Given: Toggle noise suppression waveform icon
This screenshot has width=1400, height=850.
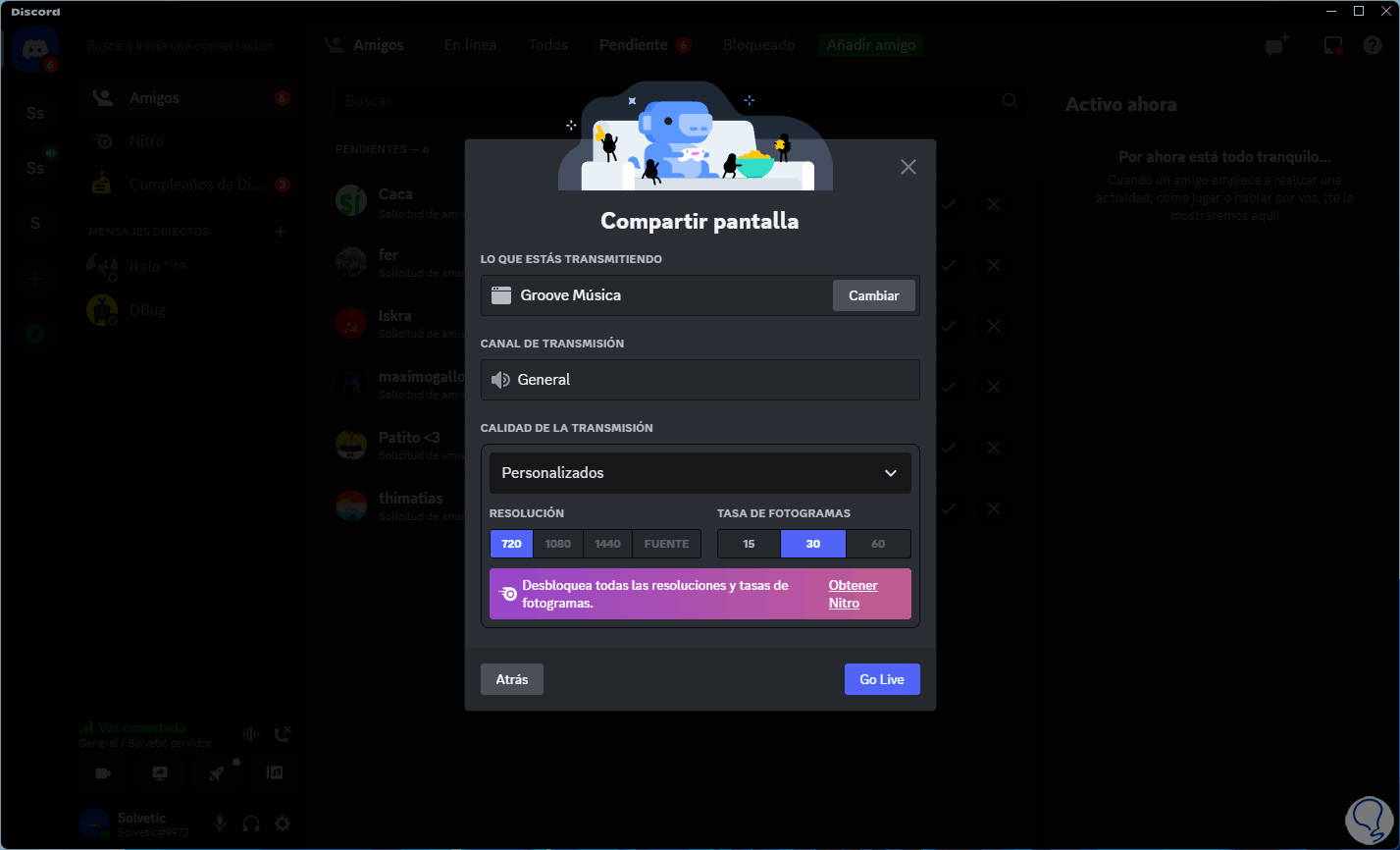Looking at the screenshot, I should tap(251, 734).
